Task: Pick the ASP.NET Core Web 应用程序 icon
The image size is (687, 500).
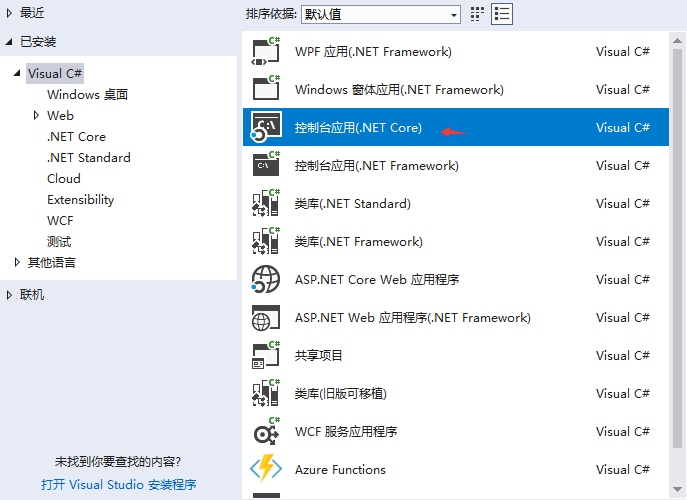Action: coord(266,280)
